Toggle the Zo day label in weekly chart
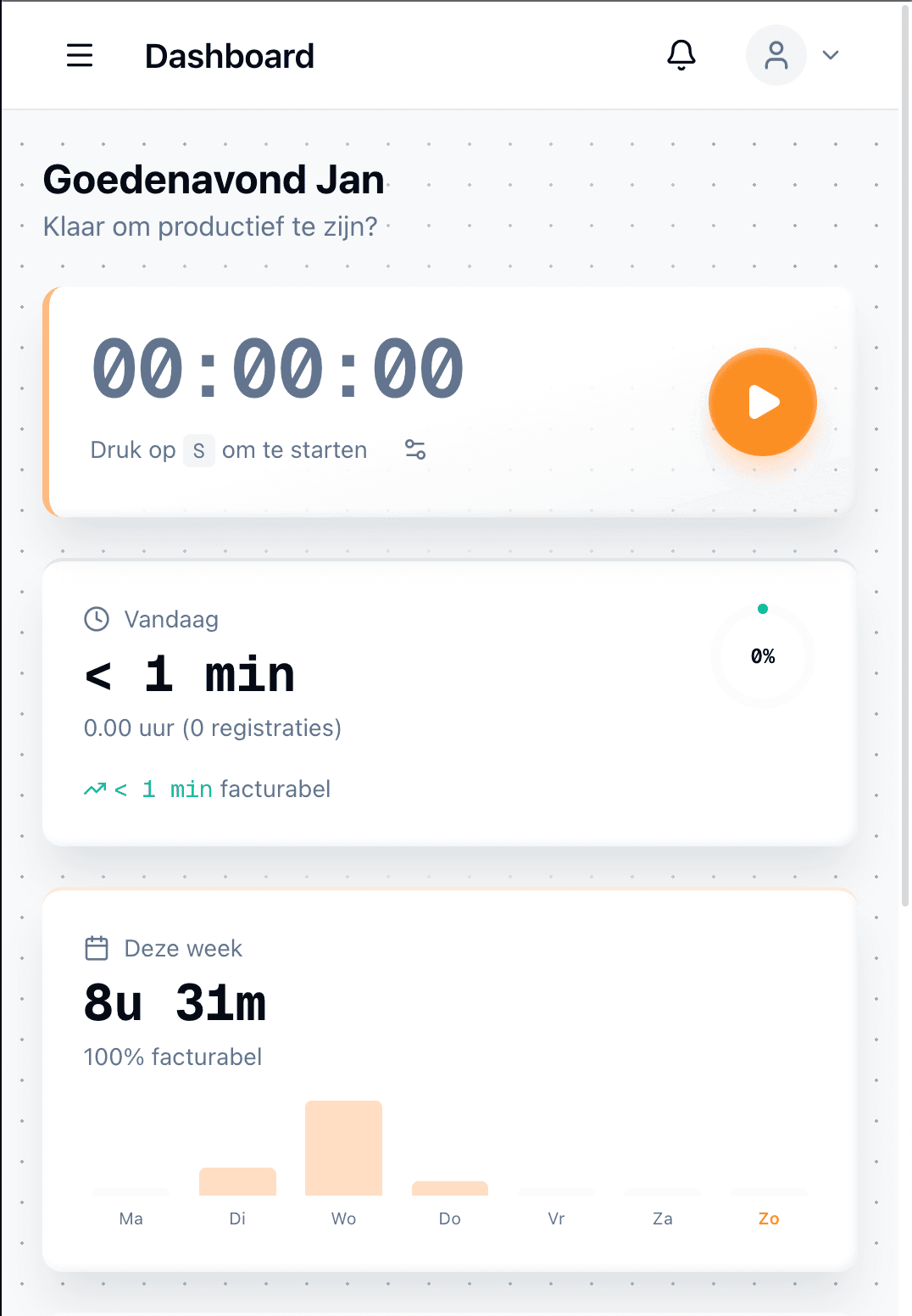This screenshot has height=1316, width=912. pos(769,1218)
